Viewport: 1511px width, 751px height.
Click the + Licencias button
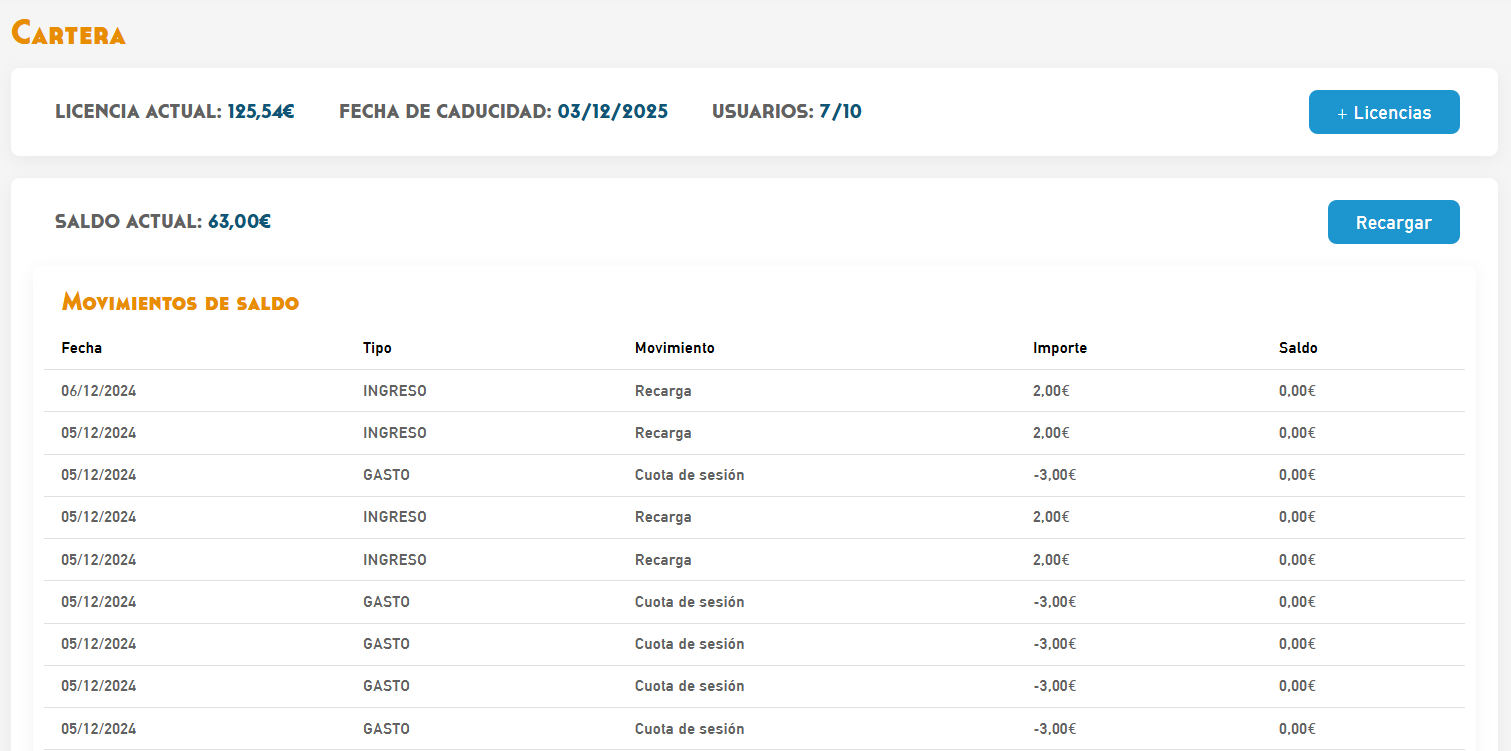click(x=1383, y=112)
